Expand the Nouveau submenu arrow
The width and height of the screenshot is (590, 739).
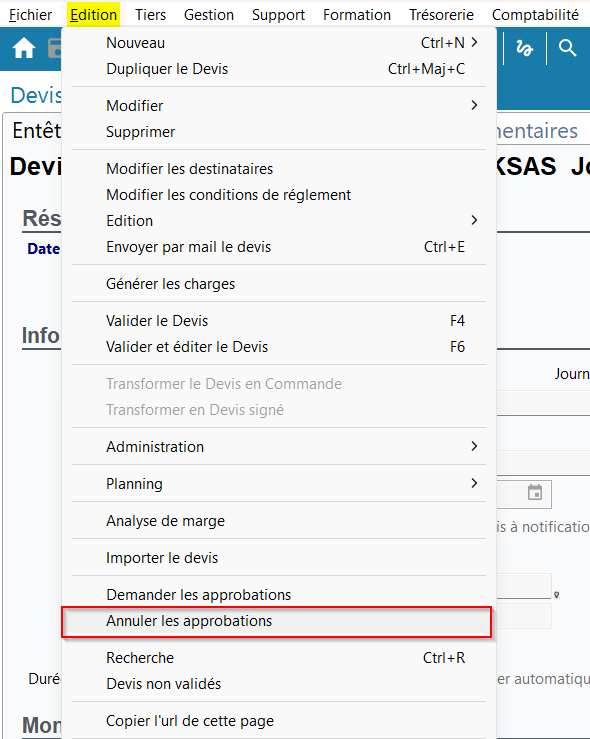pos(475,42)
